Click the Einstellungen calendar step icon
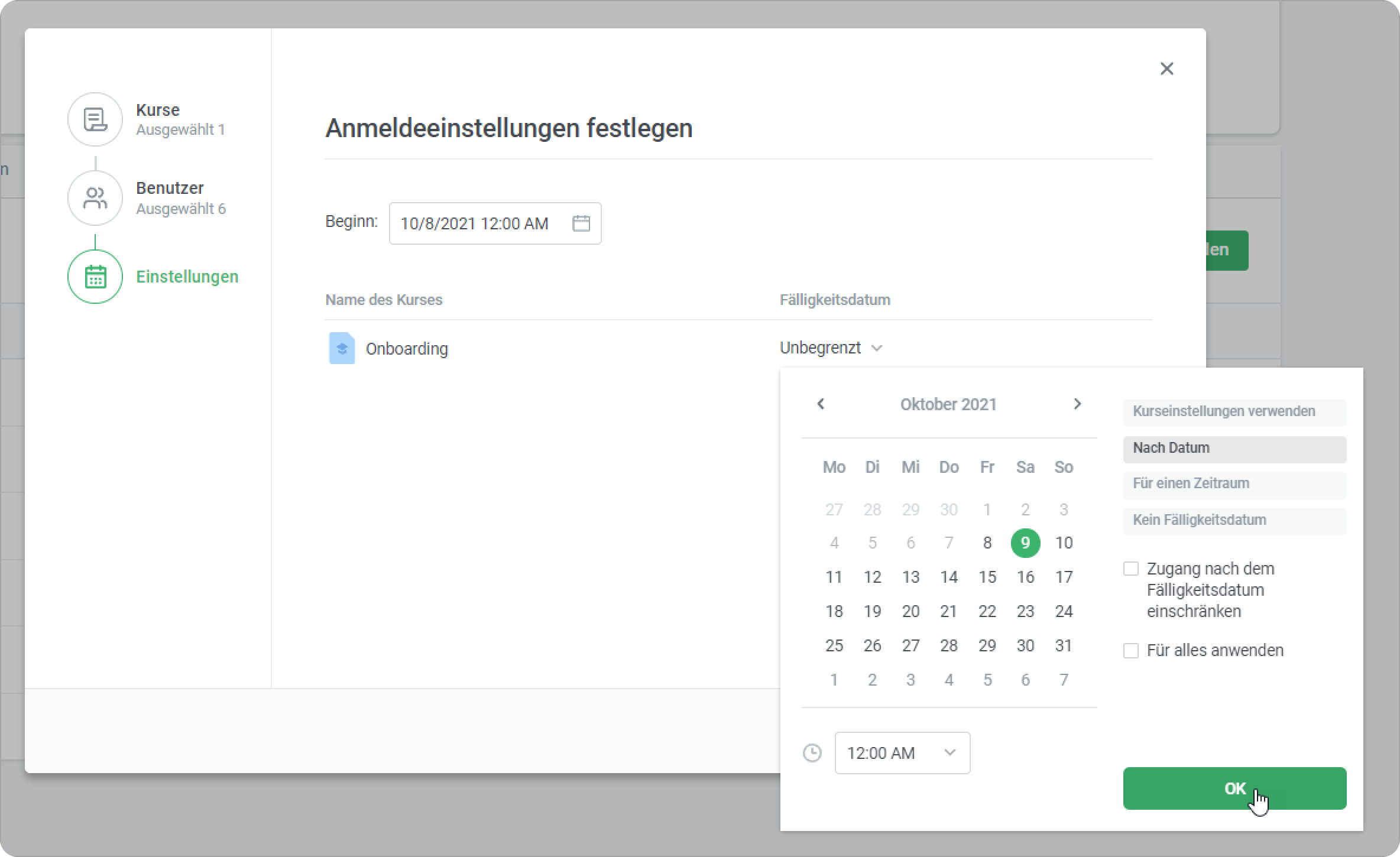This screenshot has width=1400, height=857. point(95,277)
